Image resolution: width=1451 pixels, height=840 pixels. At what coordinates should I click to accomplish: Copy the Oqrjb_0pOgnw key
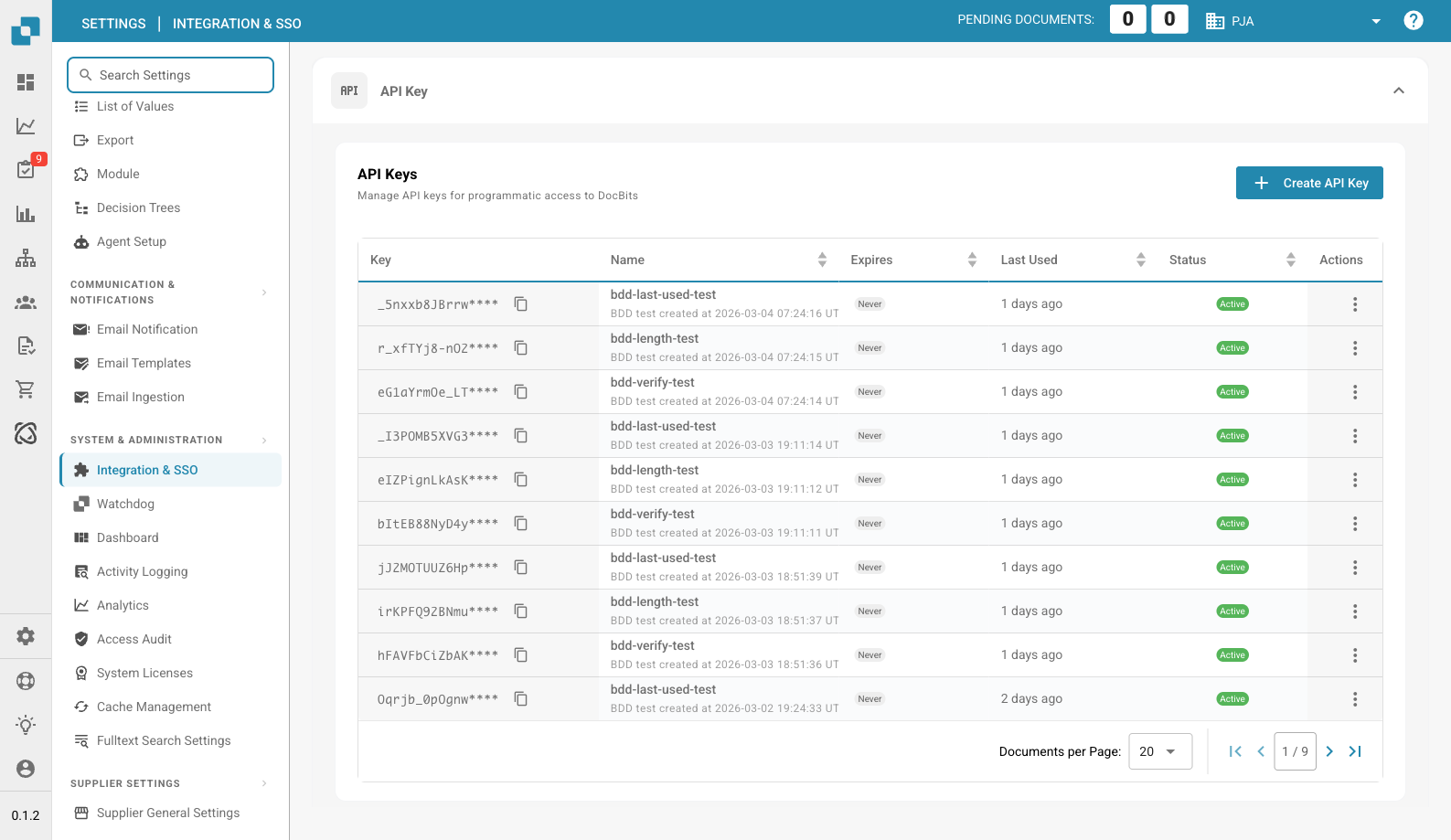tap(521, 698)
